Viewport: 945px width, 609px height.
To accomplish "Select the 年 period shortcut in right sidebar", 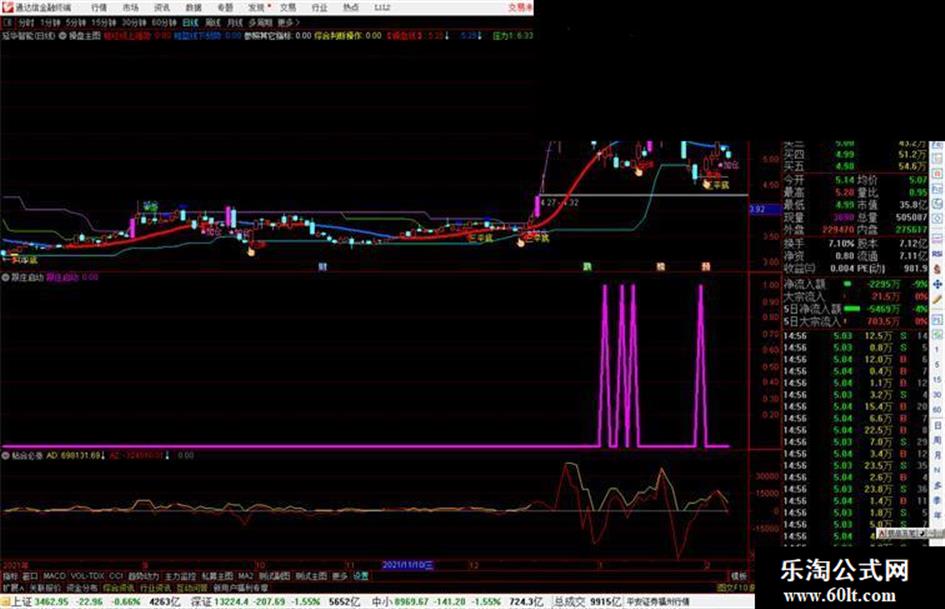I will point(937,516).
